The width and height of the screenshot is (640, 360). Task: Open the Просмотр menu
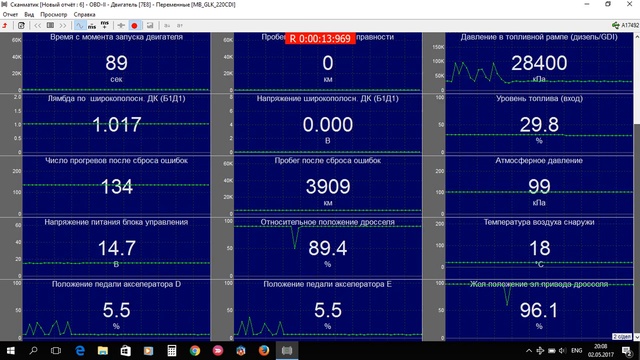pos(53,14)
